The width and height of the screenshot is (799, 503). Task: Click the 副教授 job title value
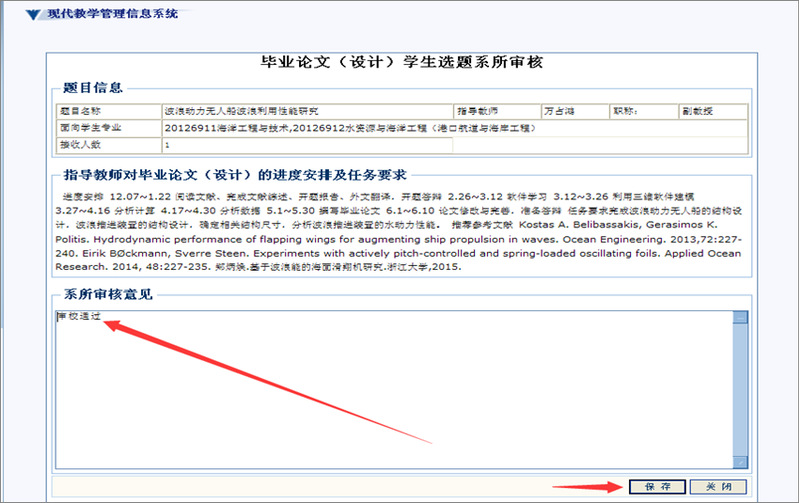697,112
